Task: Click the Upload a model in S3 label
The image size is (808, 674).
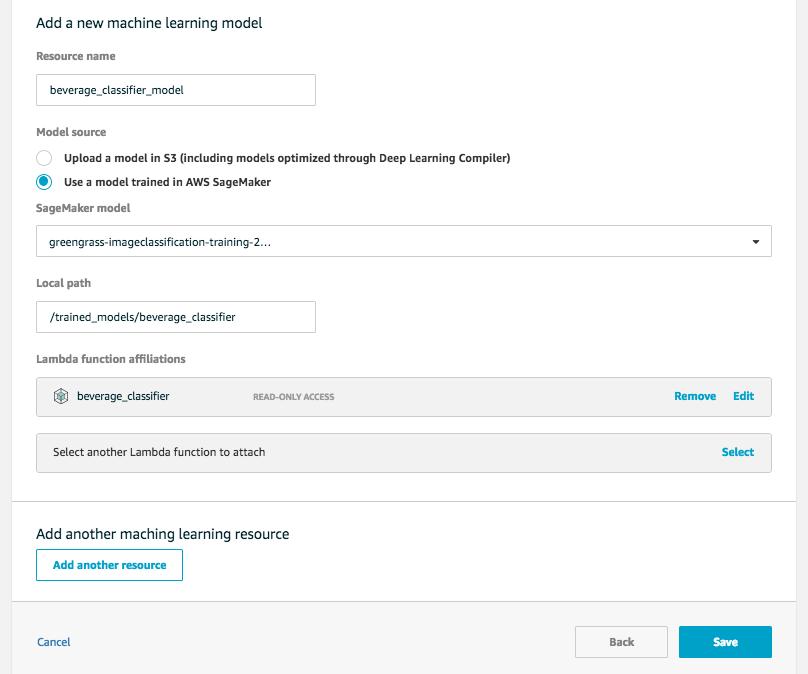Action: [x=287, y=158]
